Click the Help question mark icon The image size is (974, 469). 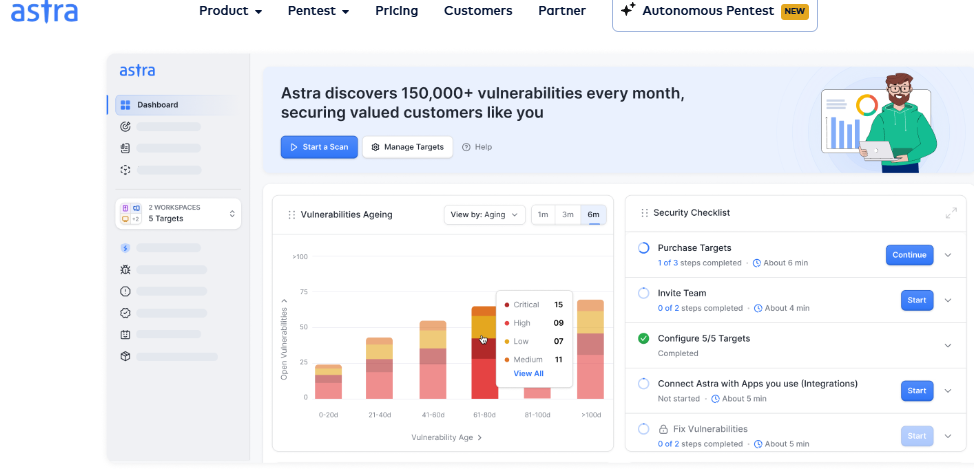[466, 147]
